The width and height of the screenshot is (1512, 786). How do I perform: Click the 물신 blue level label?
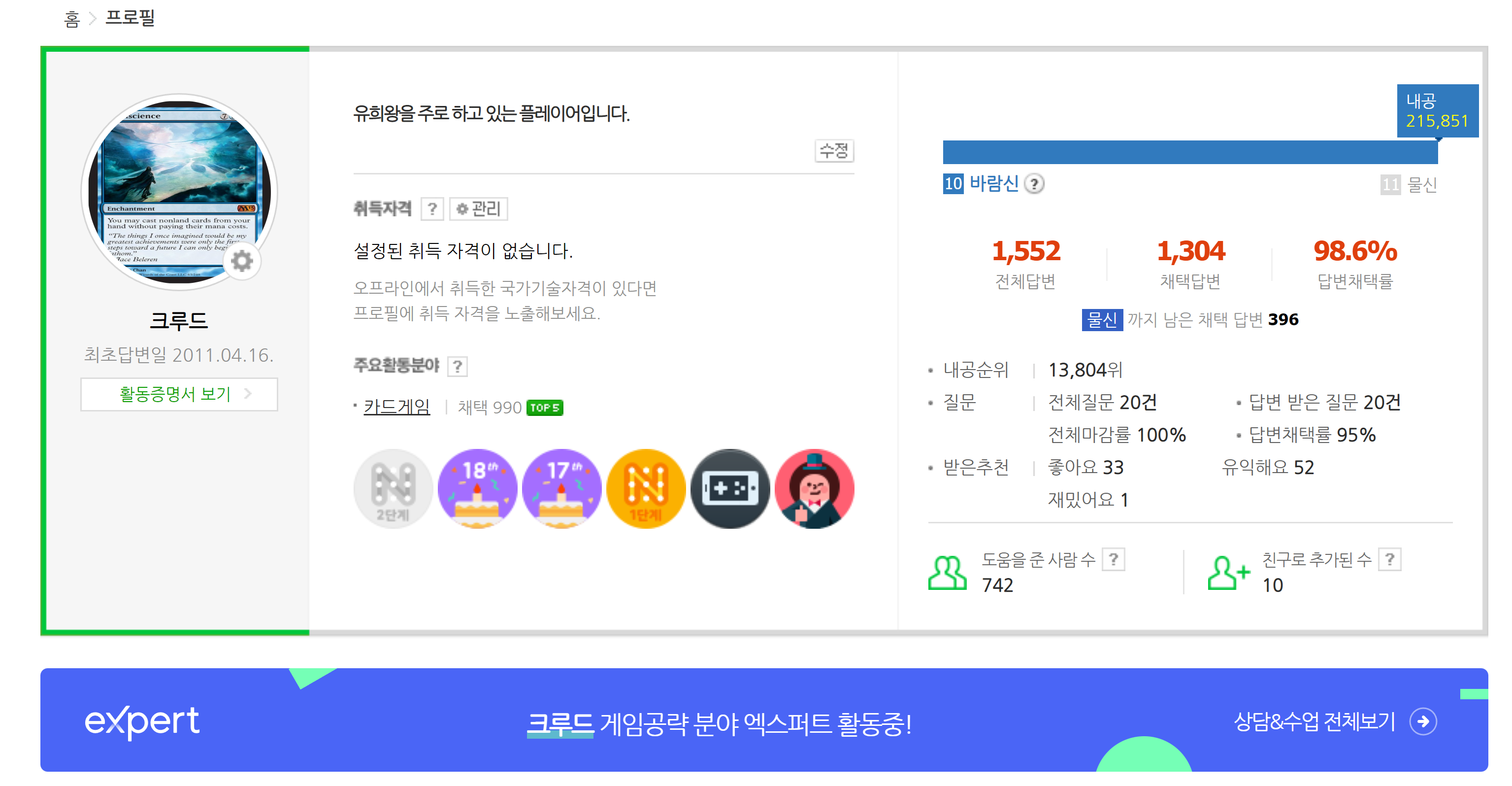[1102, 320]
